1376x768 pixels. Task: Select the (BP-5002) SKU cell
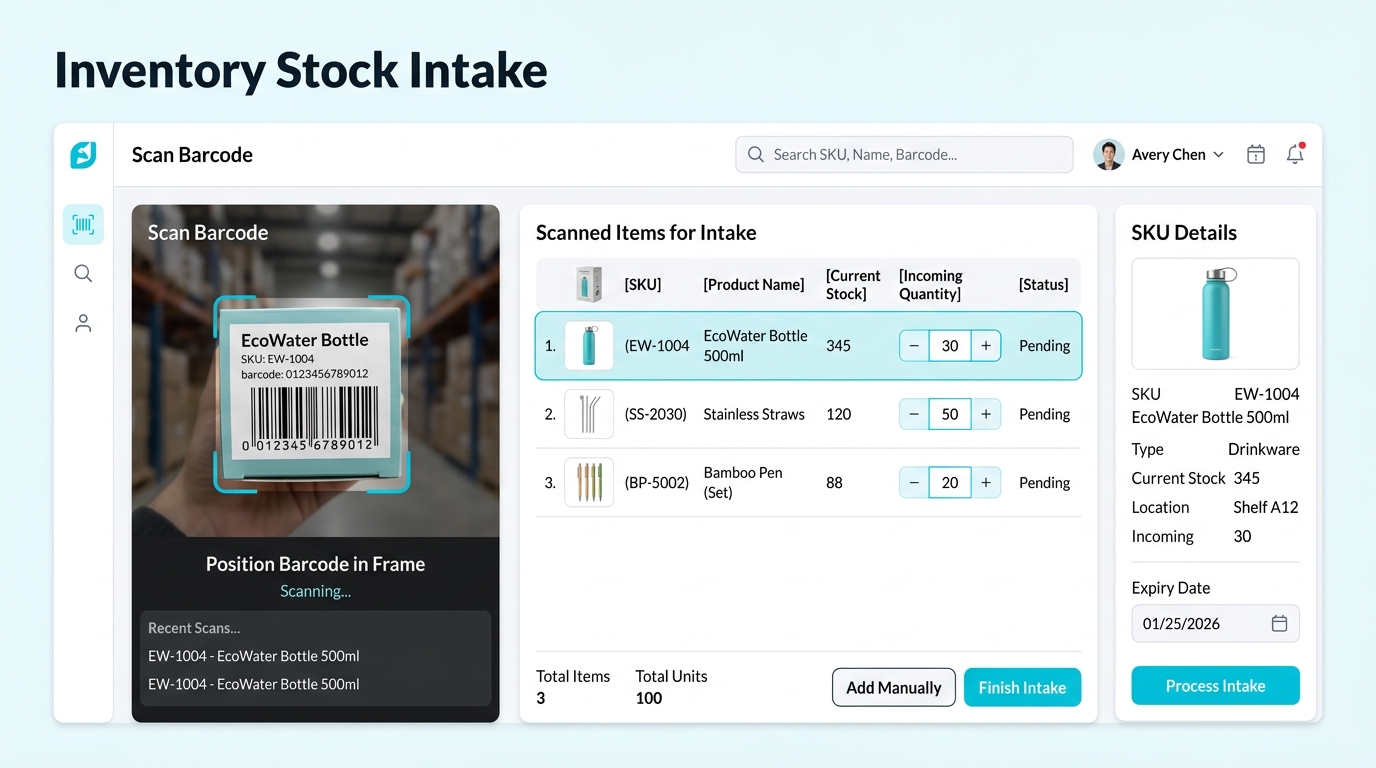(657, 483)
